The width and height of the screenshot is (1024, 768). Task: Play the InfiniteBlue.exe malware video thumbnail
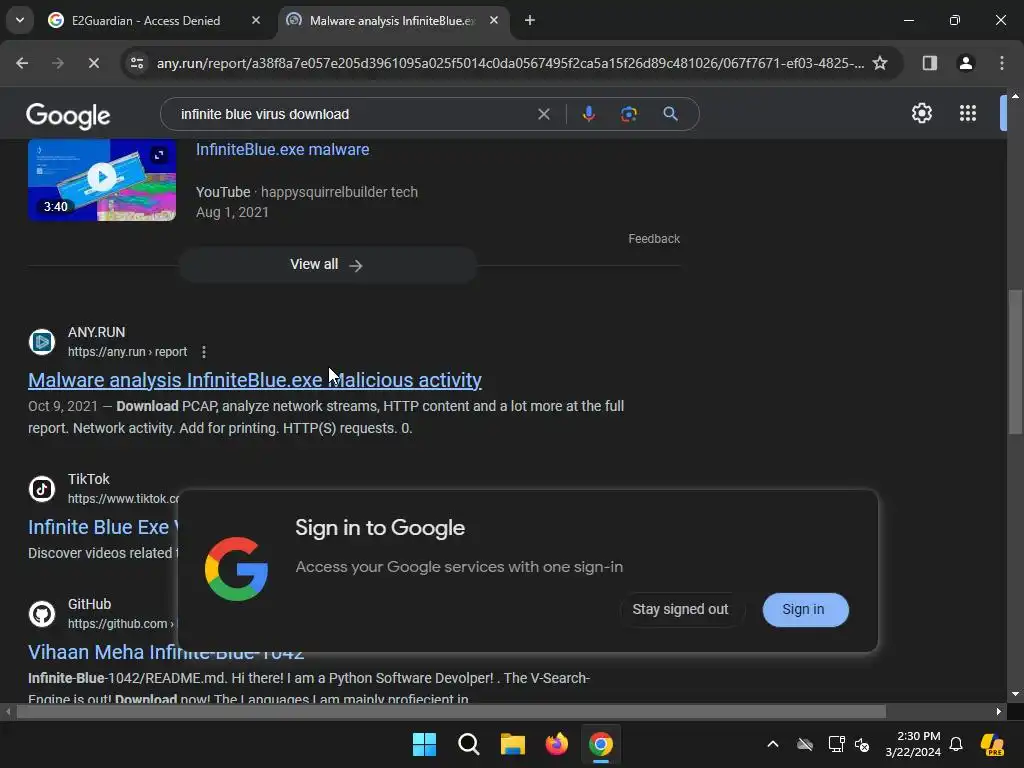click(102, 180)
